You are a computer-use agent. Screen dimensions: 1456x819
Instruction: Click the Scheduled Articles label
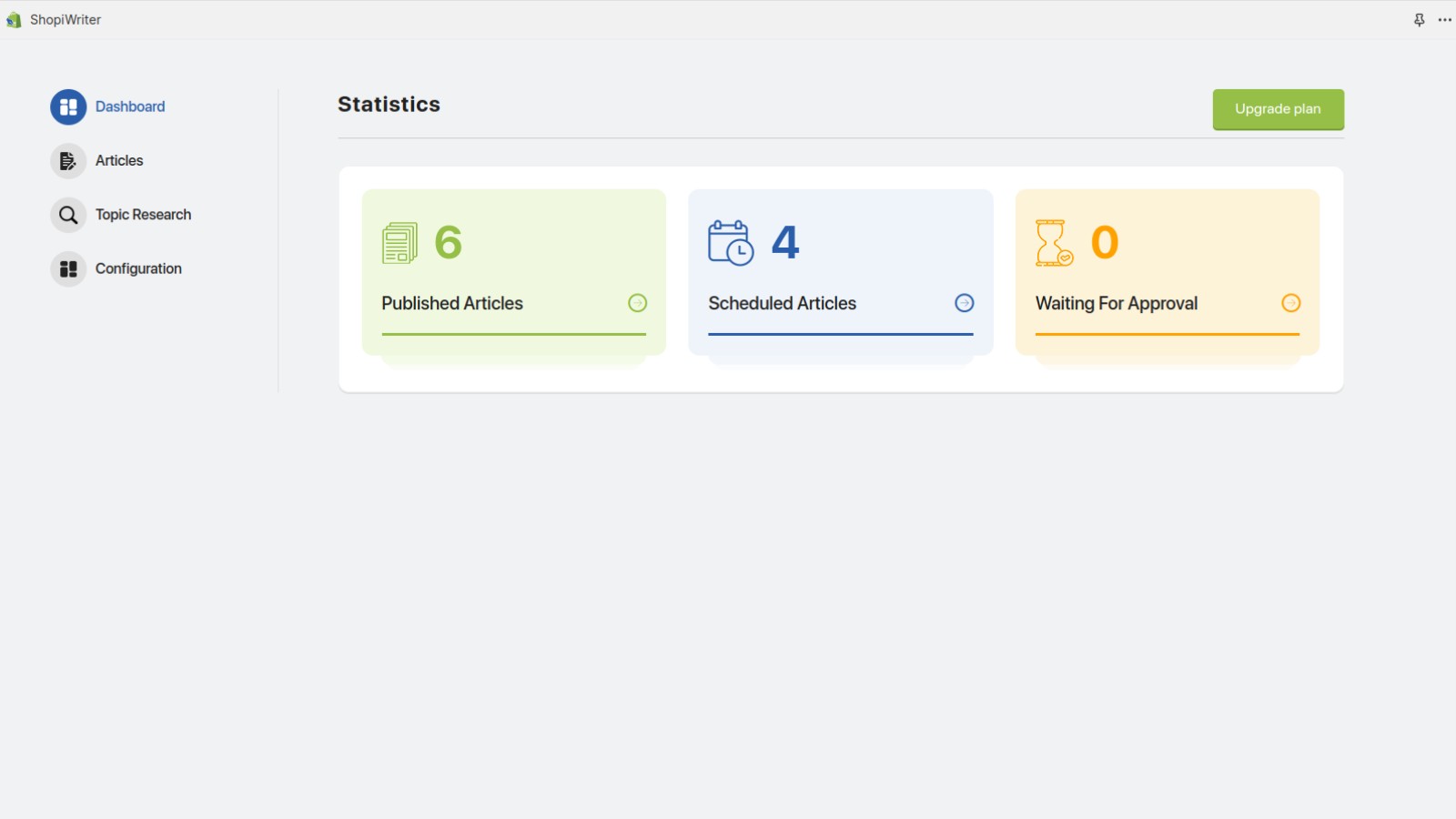tap(783, 303)
